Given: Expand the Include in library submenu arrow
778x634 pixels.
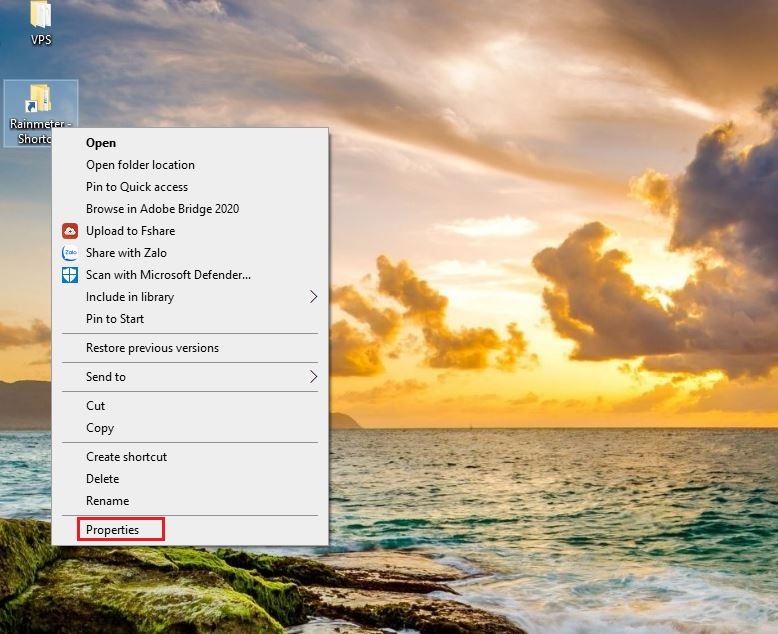Looking at the screenshot, I should 313,297.
